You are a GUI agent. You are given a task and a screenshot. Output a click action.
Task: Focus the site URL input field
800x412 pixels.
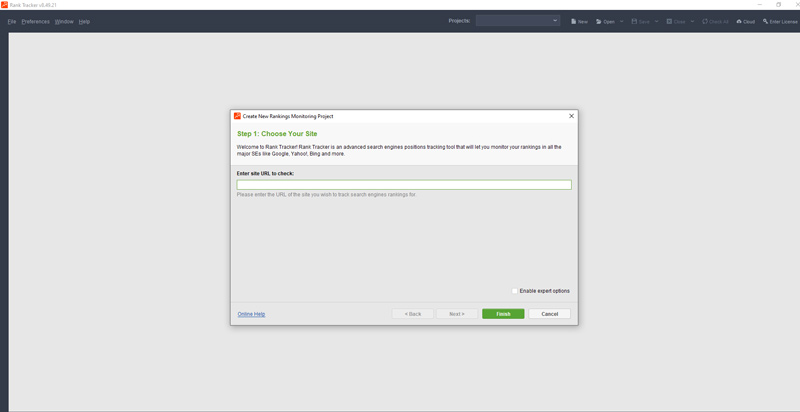pyautogui.click(x=404, y=185)
